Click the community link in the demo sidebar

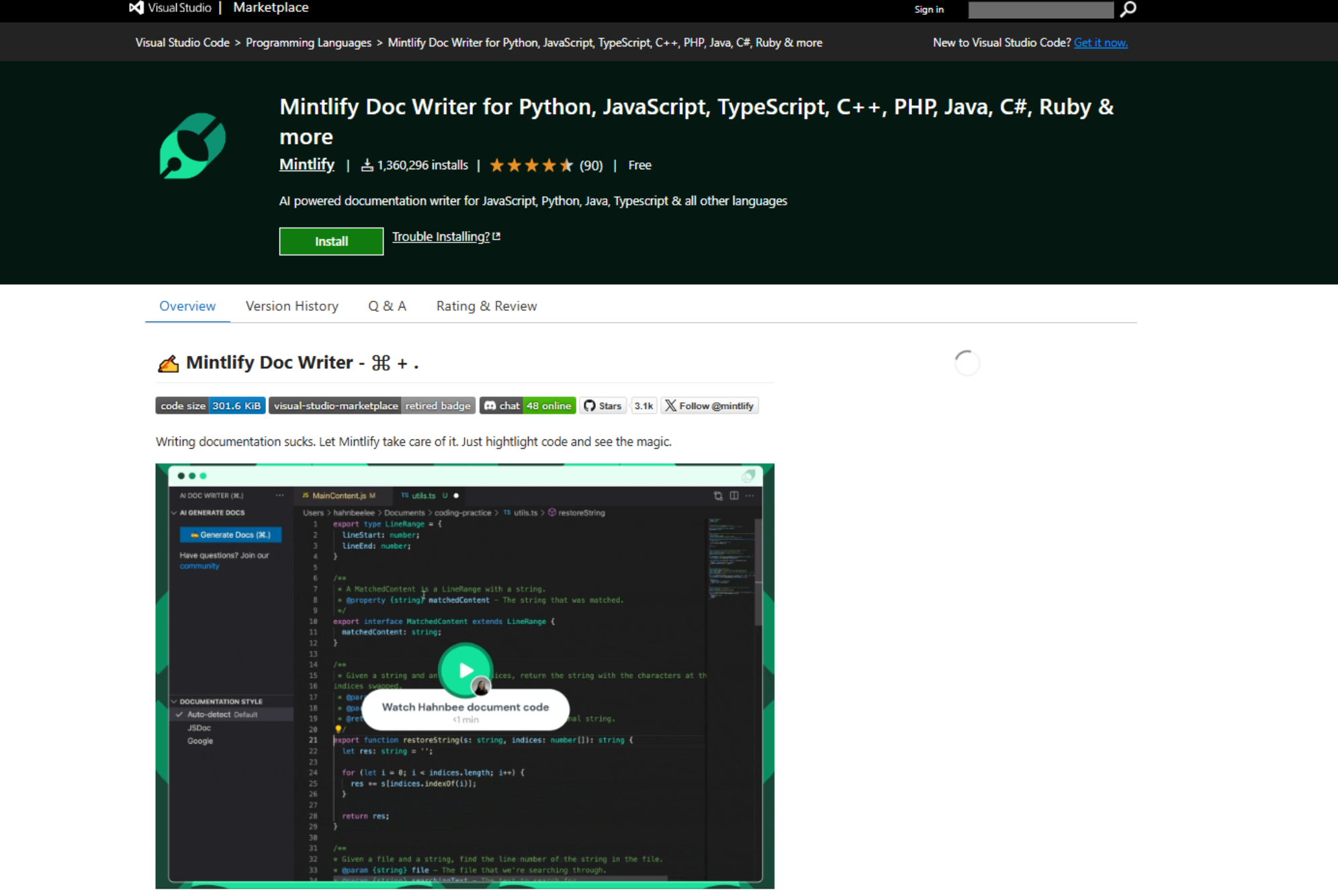199,566
